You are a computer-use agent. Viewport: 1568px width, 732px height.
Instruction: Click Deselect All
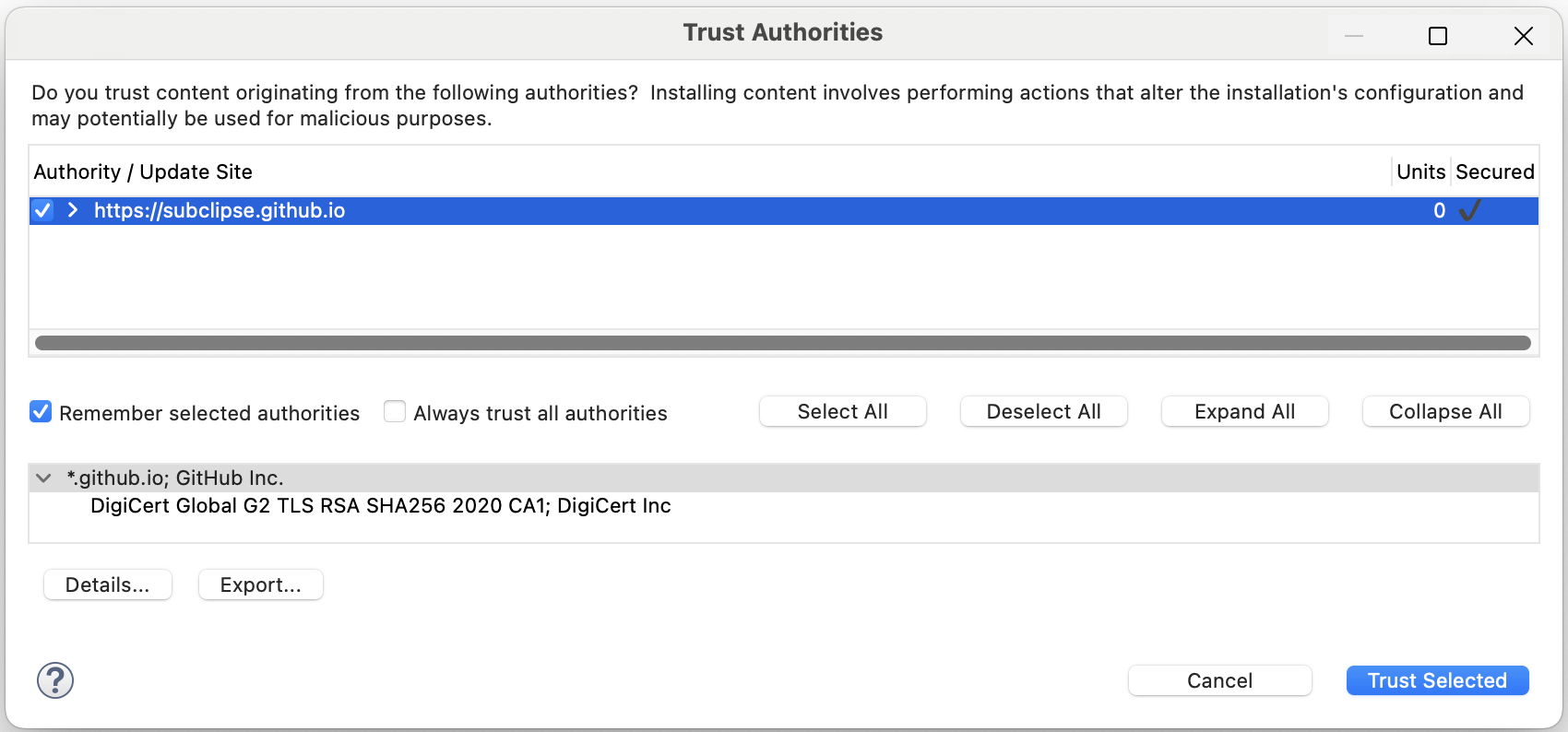coord(1043,411)
